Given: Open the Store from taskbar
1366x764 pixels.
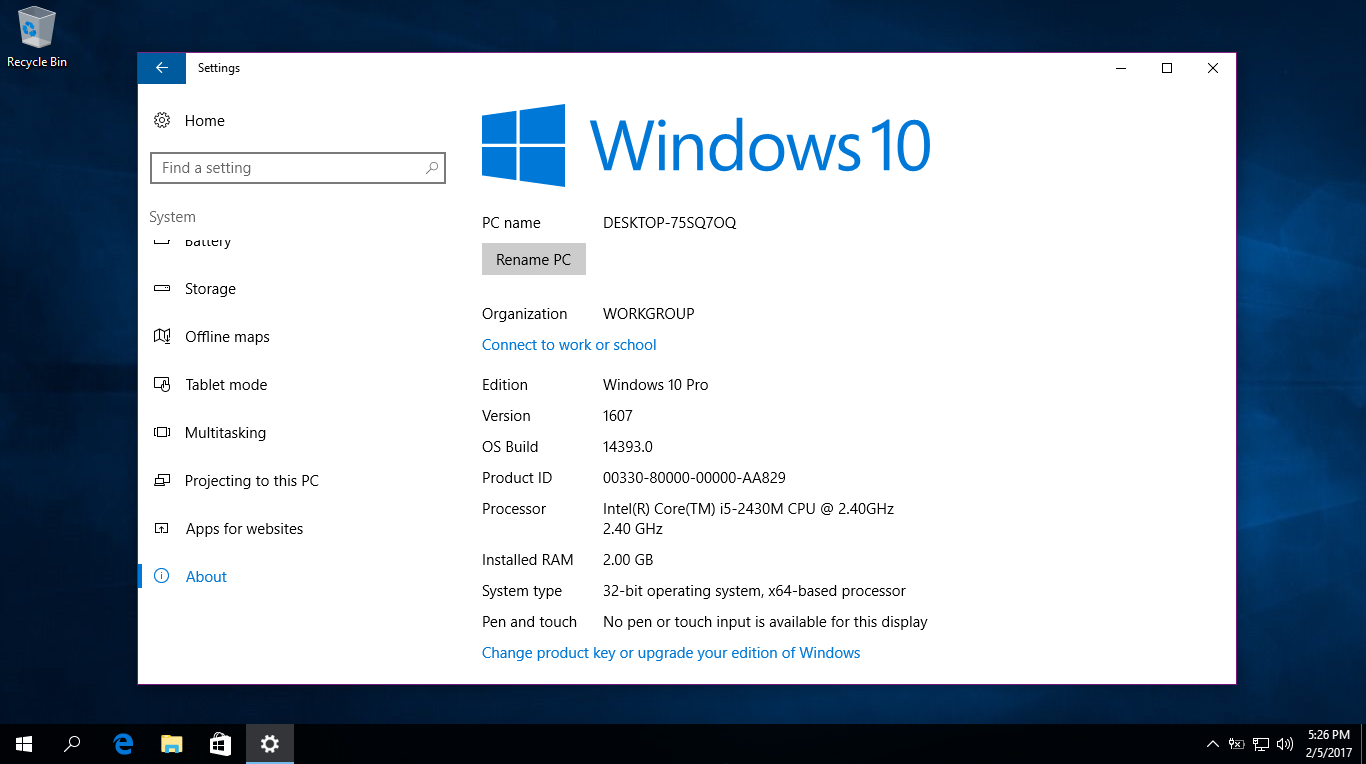Looking at the screenshot, I should click(221, 744).
